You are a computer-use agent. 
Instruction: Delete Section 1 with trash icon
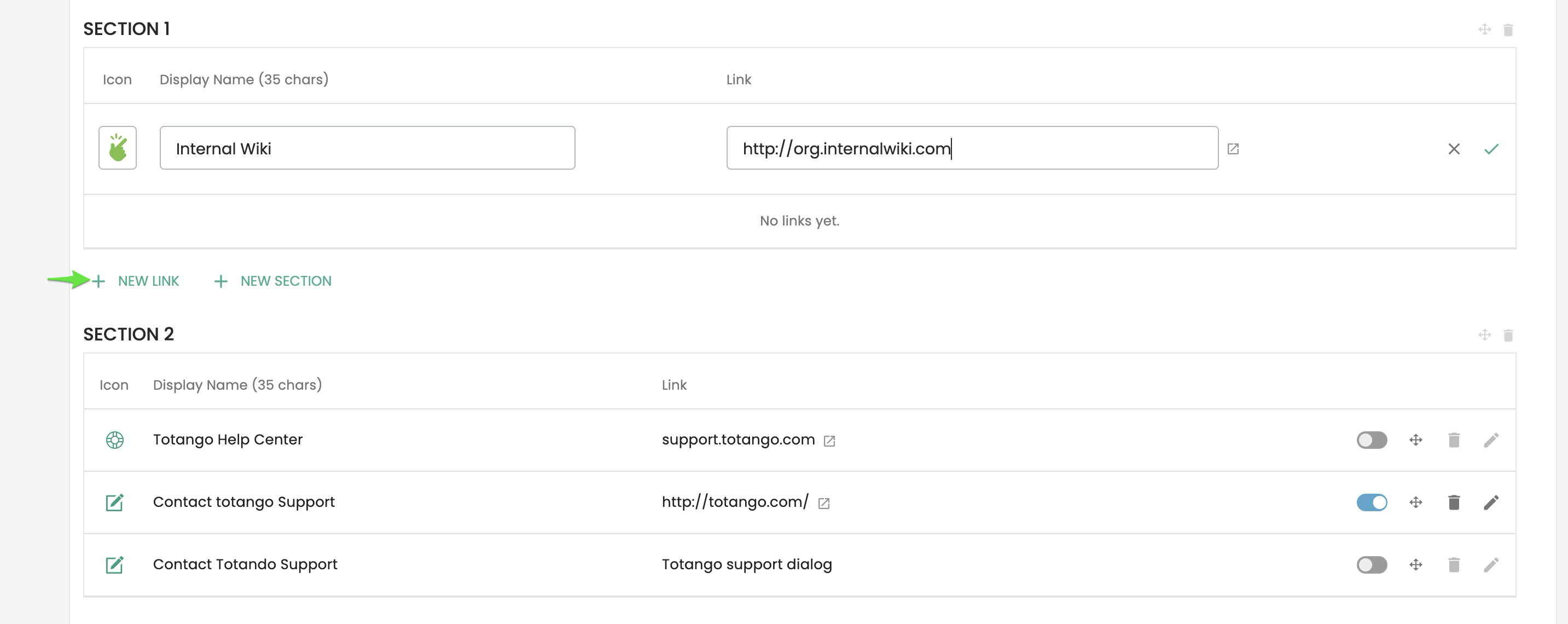click(1508, 30)
